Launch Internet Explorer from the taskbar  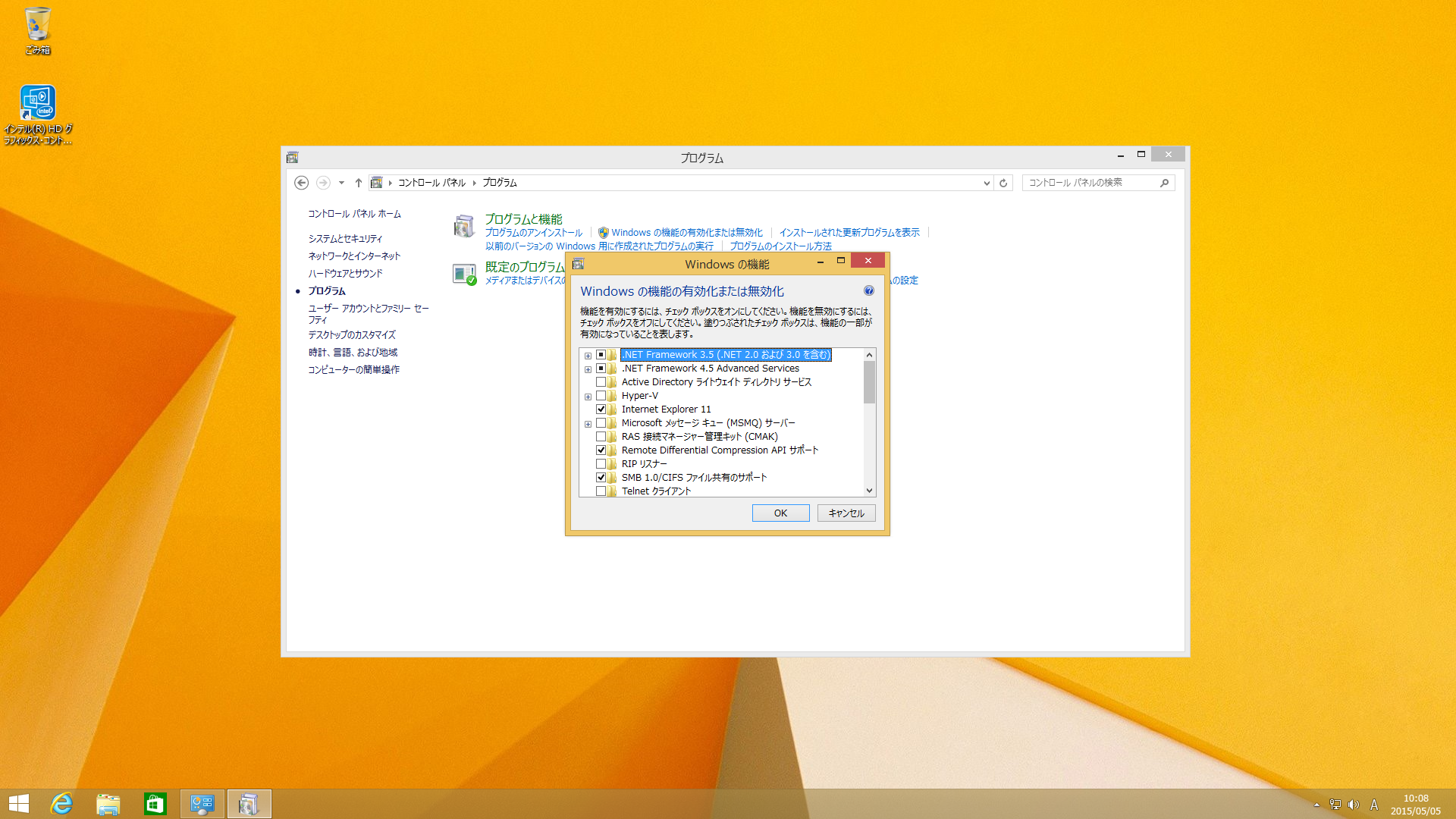pos(63,803)
